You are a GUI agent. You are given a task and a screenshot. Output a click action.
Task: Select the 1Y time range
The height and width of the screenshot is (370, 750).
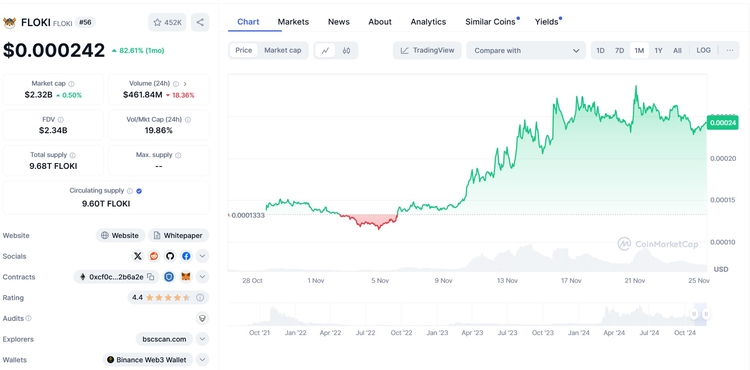(x=658, y=50)
